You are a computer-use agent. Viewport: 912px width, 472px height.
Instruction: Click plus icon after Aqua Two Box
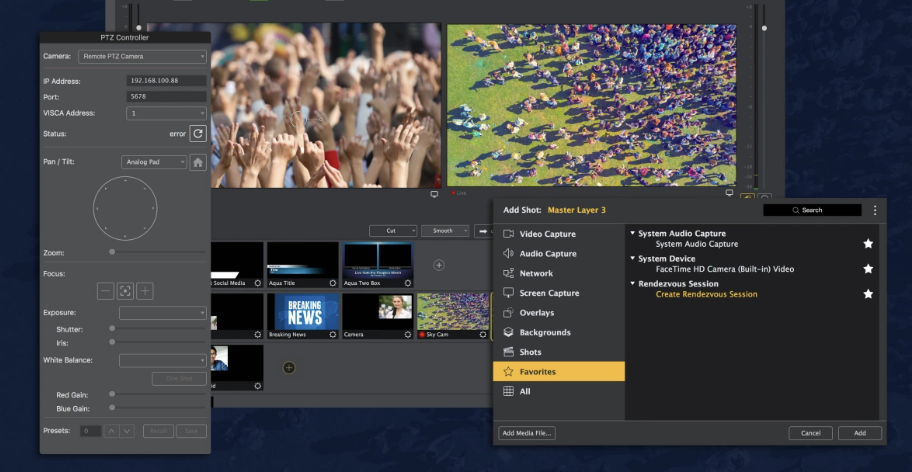[438, 265]
